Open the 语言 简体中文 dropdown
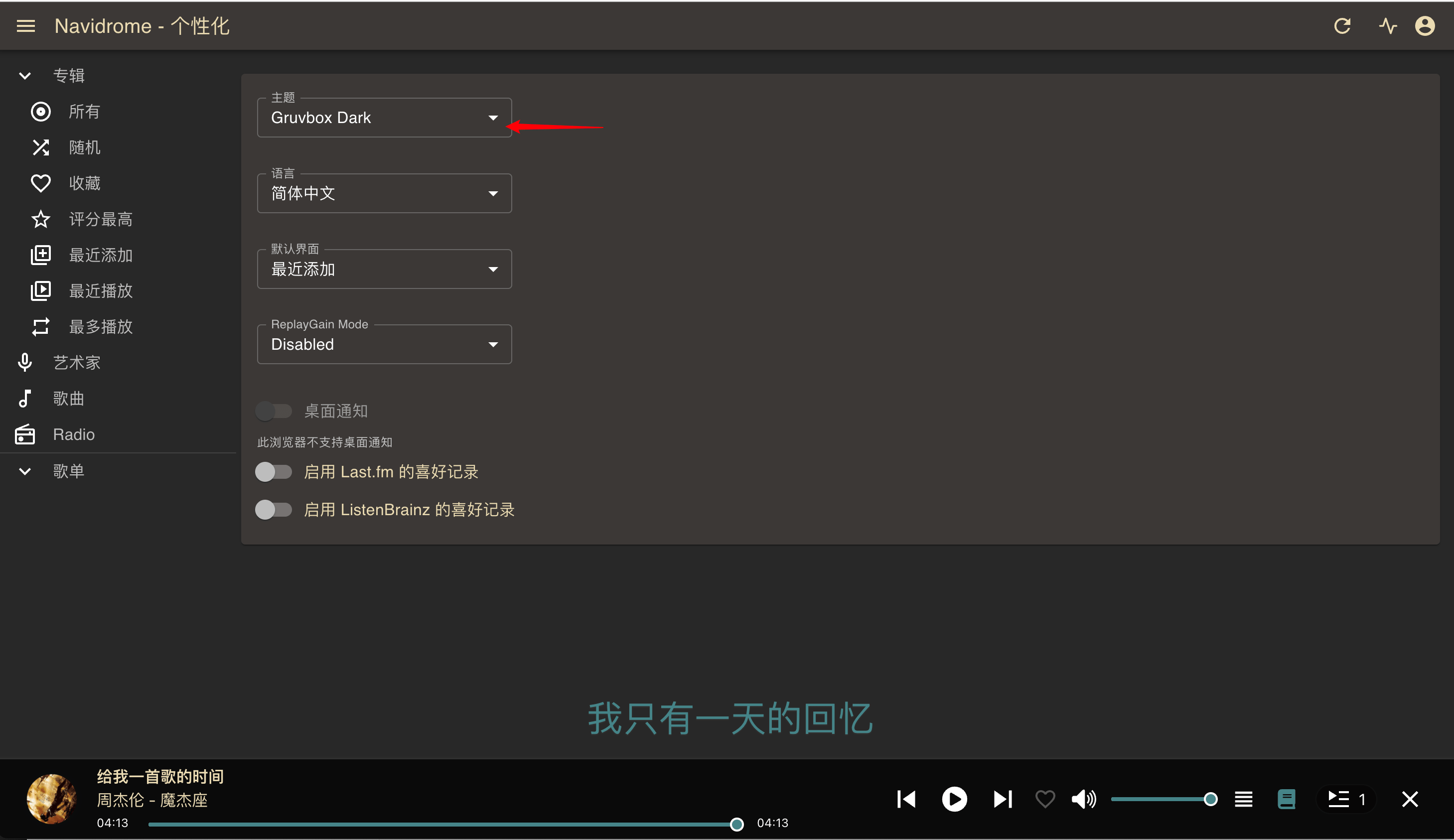 384,193
